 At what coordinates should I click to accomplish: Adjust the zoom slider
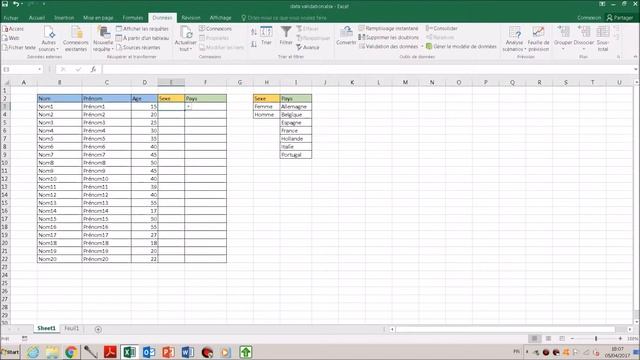pyautogui.click(x=596, y=339)
